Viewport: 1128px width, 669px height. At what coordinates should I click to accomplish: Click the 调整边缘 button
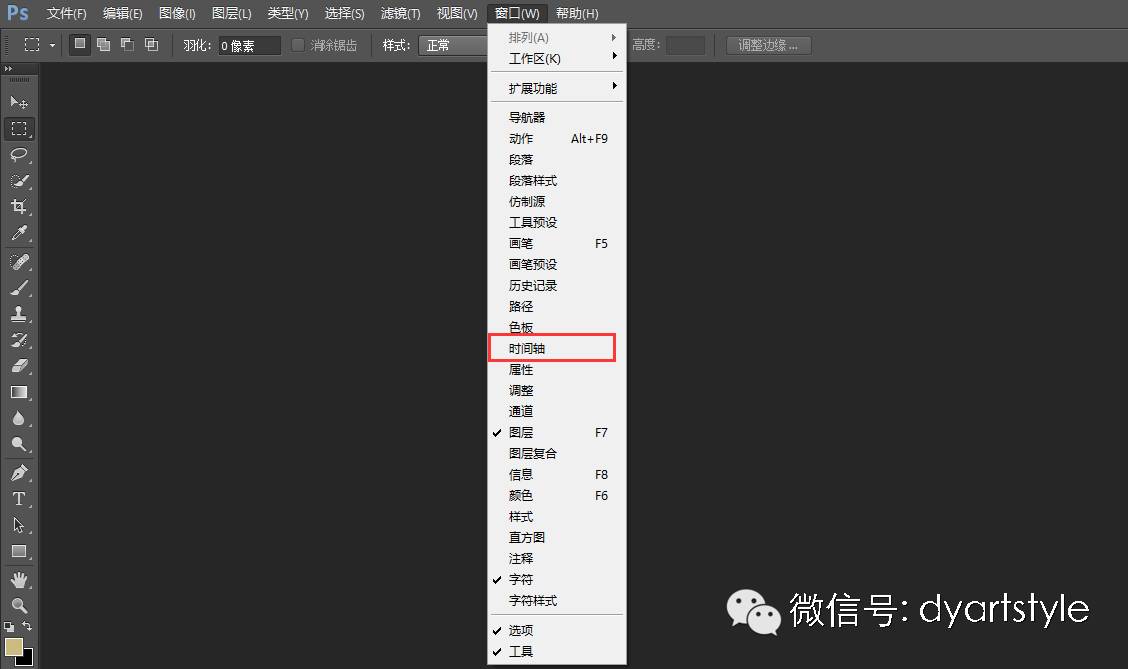767,45
